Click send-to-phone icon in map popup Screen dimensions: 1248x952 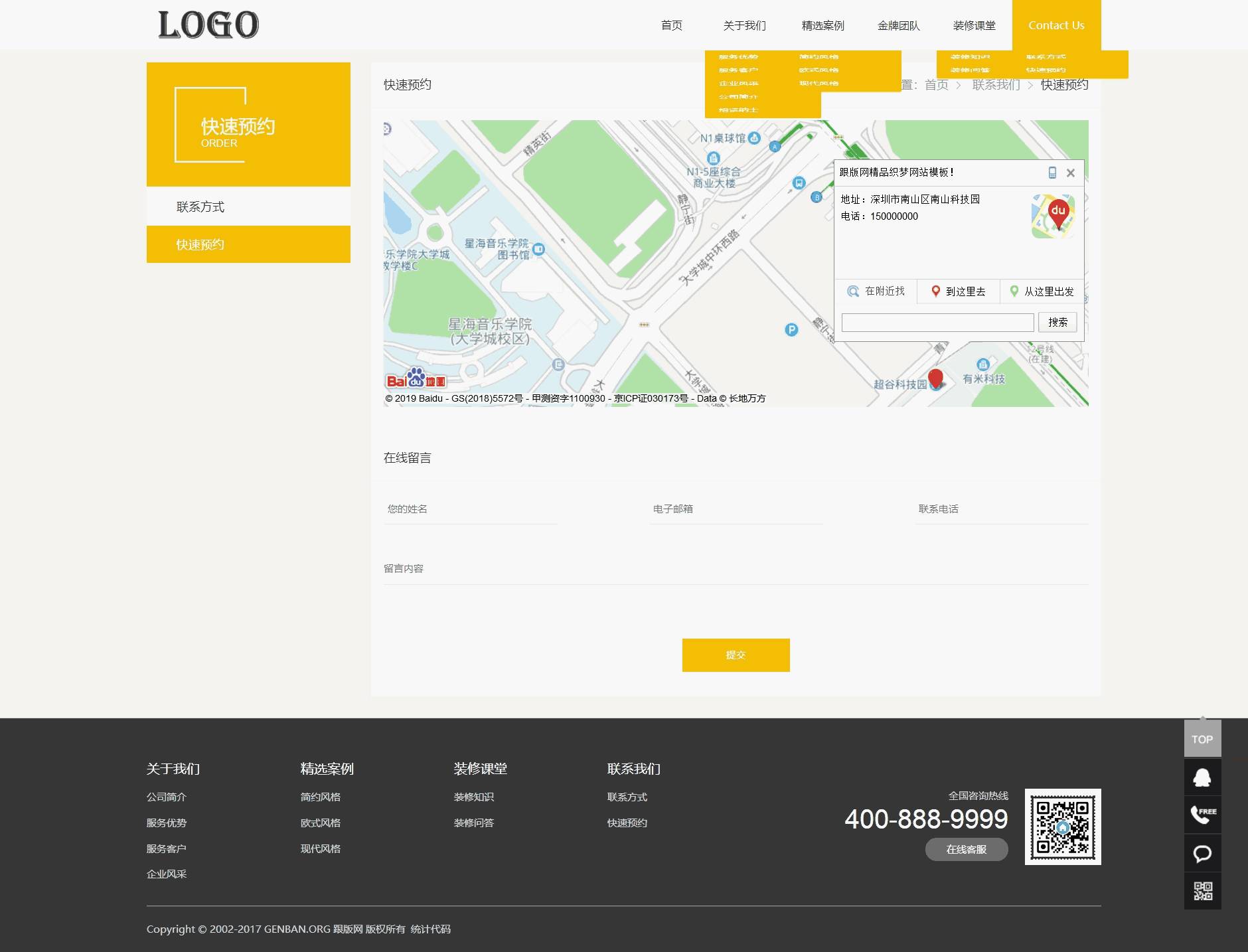(1052, 173)
